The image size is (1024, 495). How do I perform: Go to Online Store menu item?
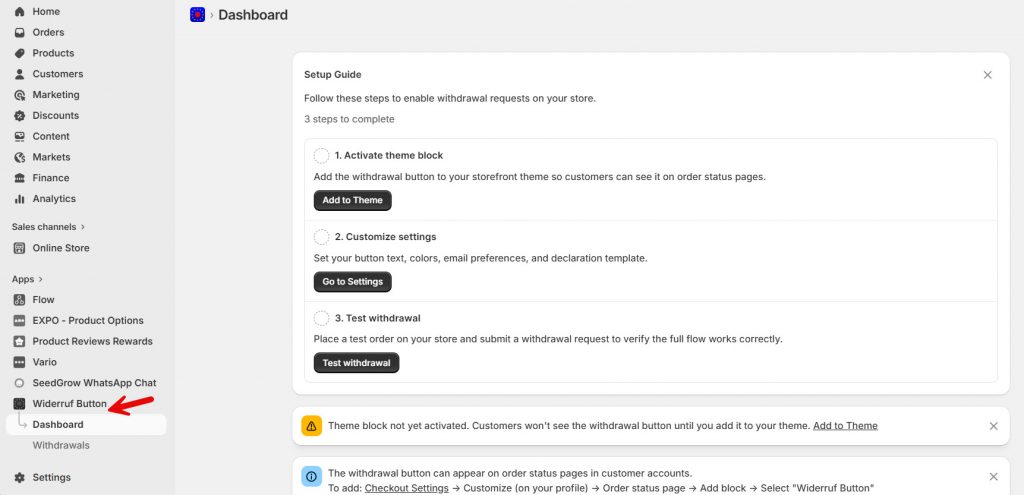point(60,248)
